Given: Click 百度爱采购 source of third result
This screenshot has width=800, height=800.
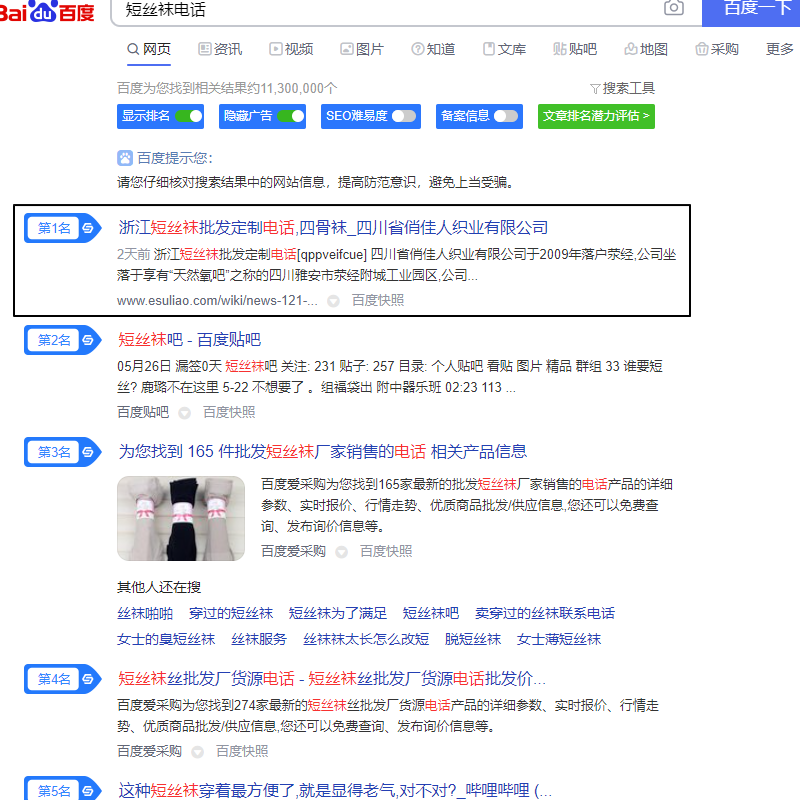Looking at the screenshot, I should click(293, 551).
